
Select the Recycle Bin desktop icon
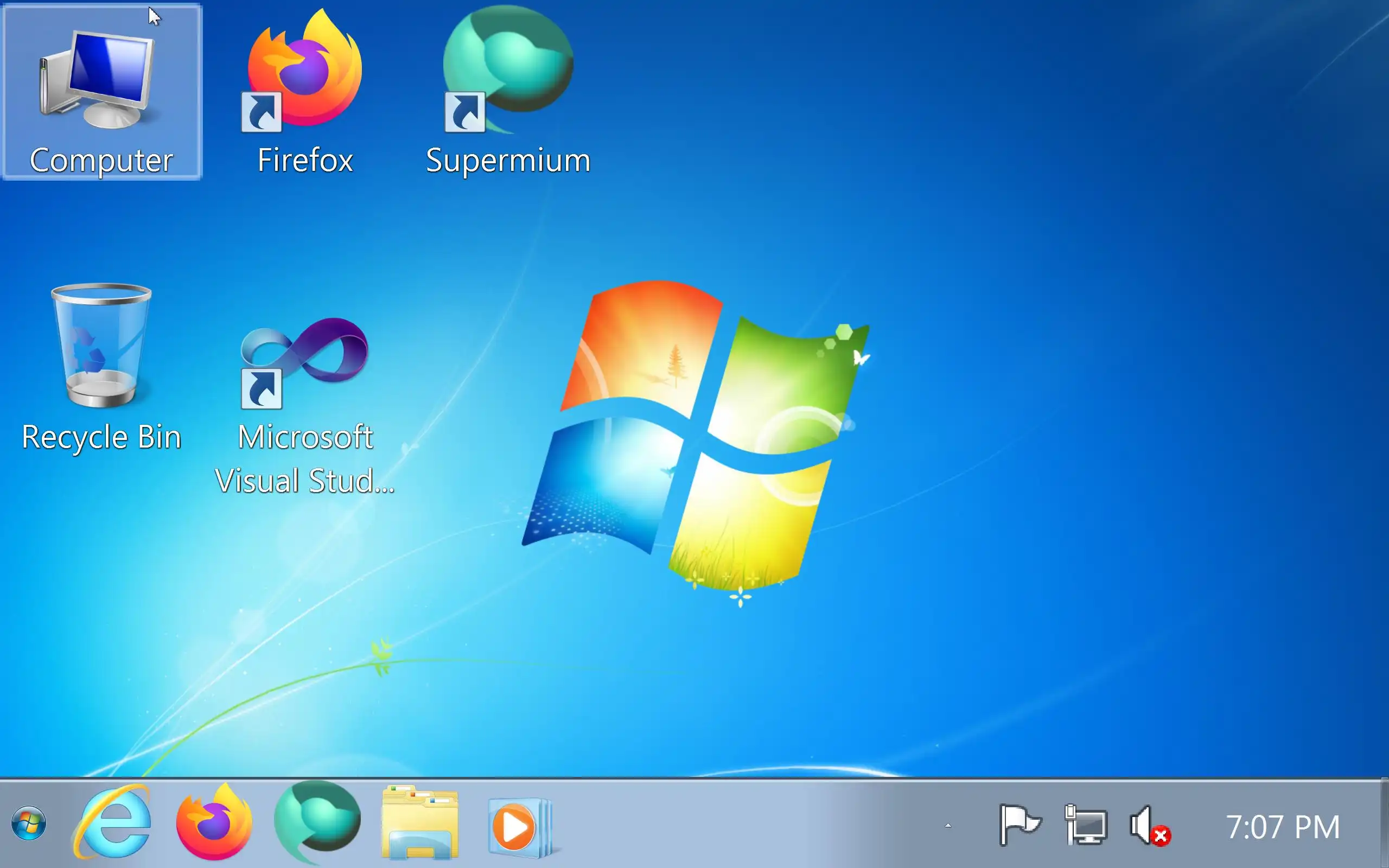pyautogui.click(x=101, y=346)
